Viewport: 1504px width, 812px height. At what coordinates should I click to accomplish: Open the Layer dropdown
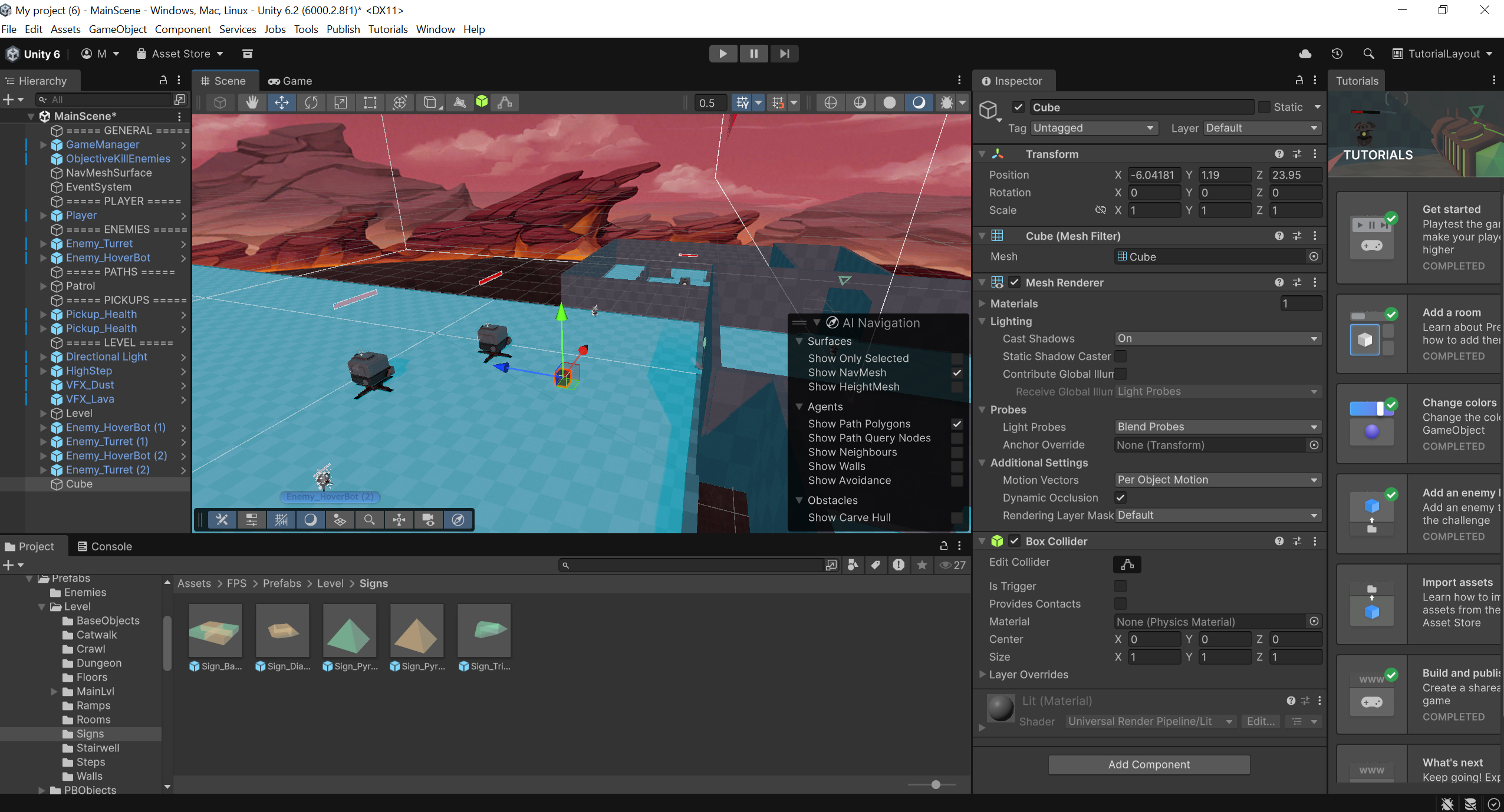pos(1262,128)
